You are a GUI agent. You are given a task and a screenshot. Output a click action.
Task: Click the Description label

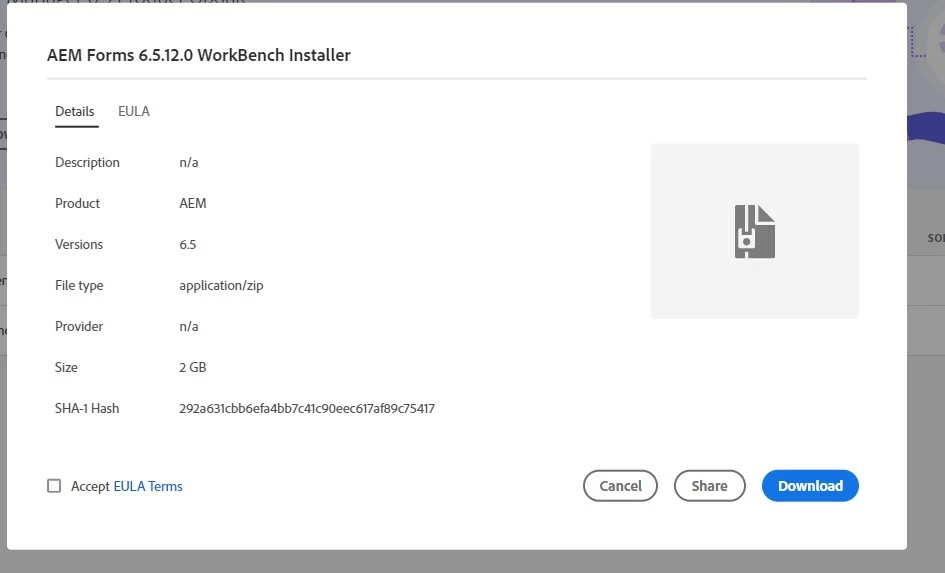[87, 163]
